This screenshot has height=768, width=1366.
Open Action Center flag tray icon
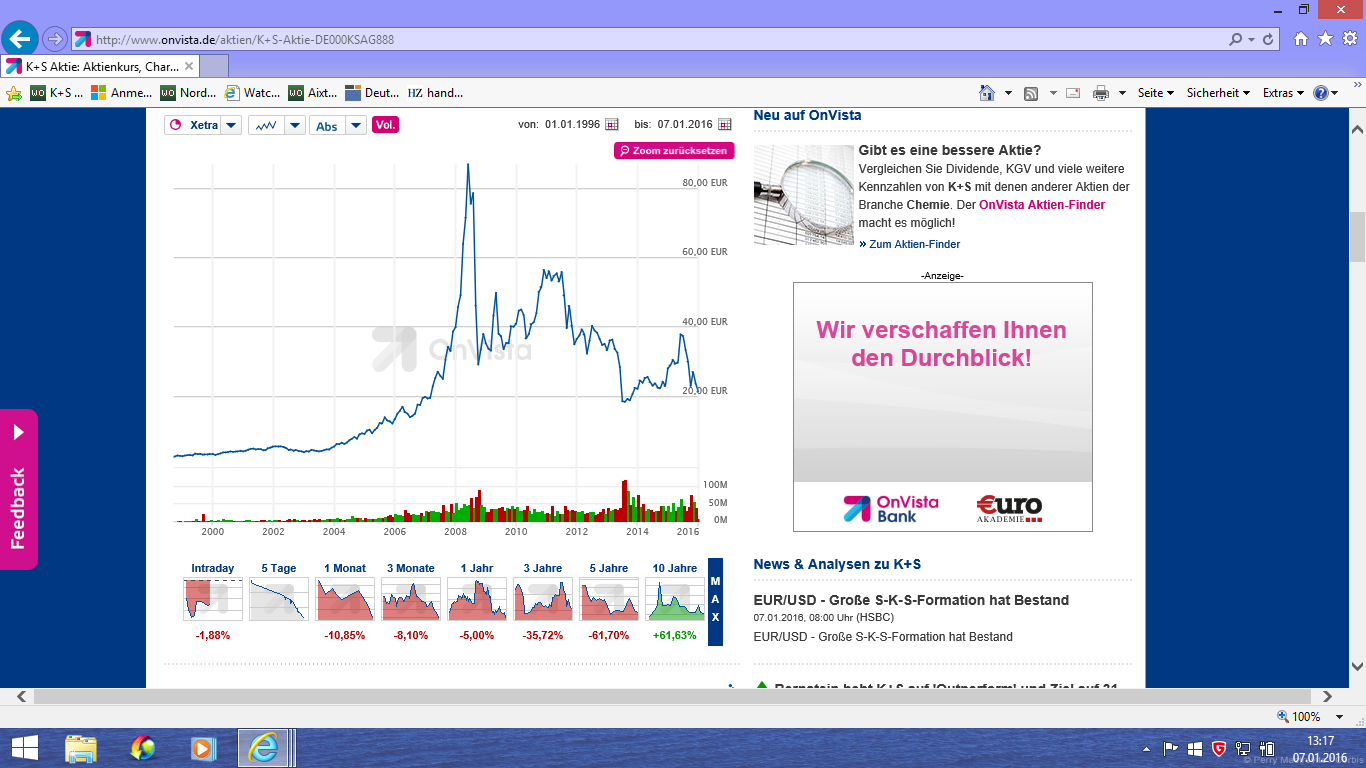pos(1171,748)
